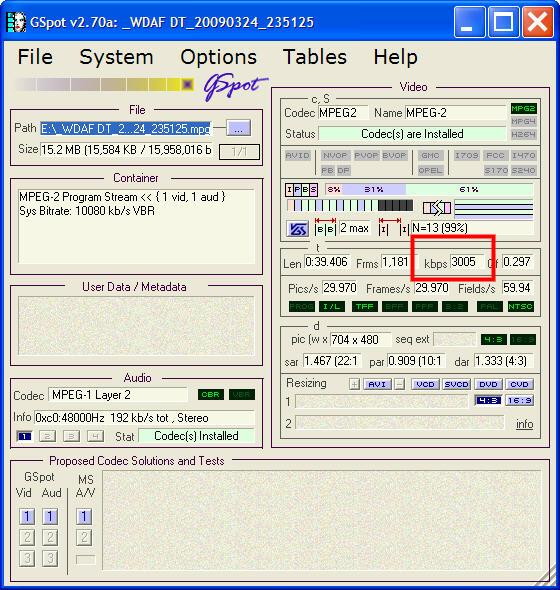
Task: Click the VCD resizing preset button
Action: (x=425, y=384)
